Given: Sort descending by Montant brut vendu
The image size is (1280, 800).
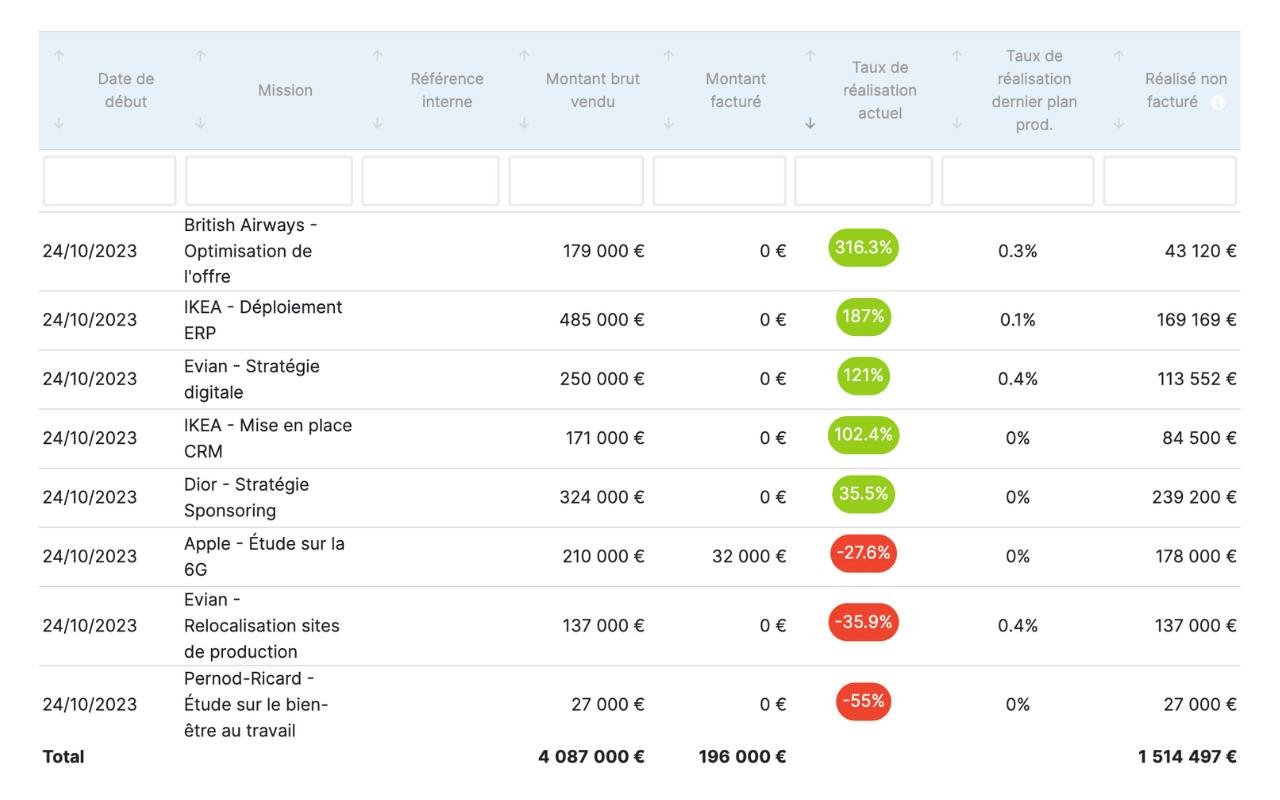Looking at the screenshot, I should point(524,124).
